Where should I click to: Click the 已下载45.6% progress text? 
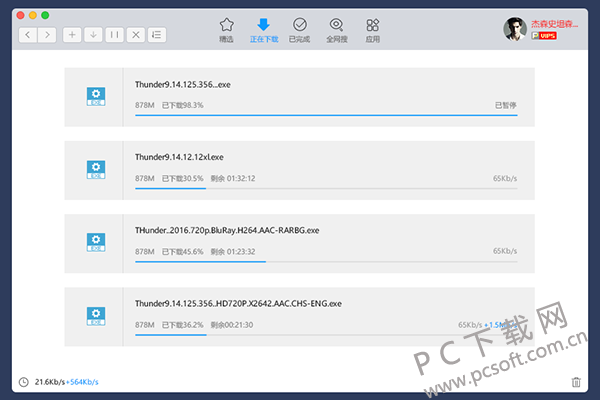183,251
